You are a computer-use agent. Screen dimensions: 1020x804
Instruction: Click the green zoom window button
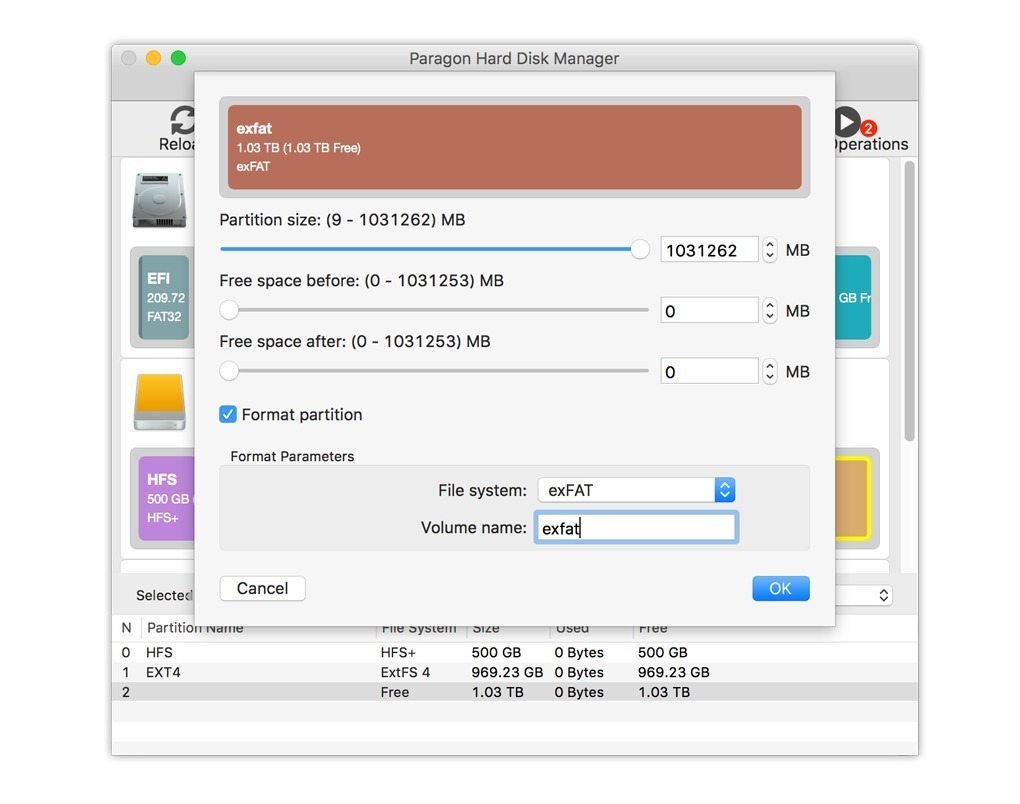(x=178, y=58)
